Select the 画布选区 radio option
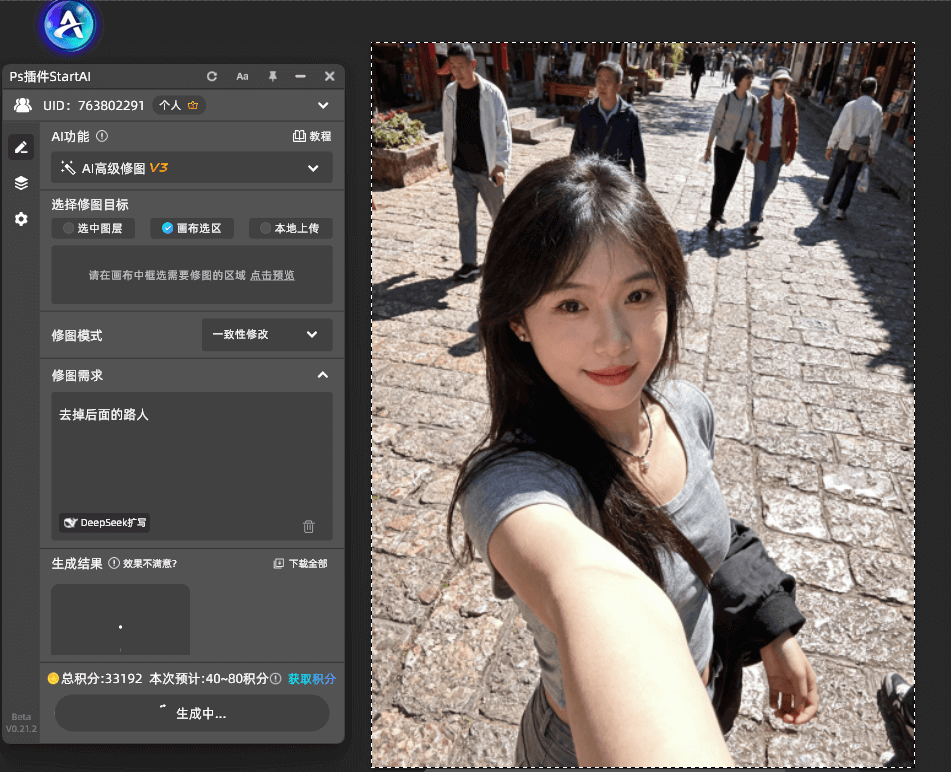951x772 pixels. 192,228
